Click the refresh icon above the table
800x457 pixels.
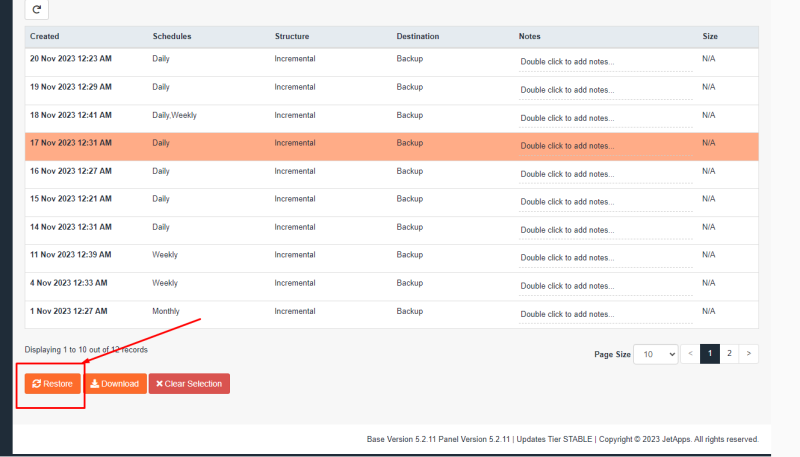tap(37, 9)
